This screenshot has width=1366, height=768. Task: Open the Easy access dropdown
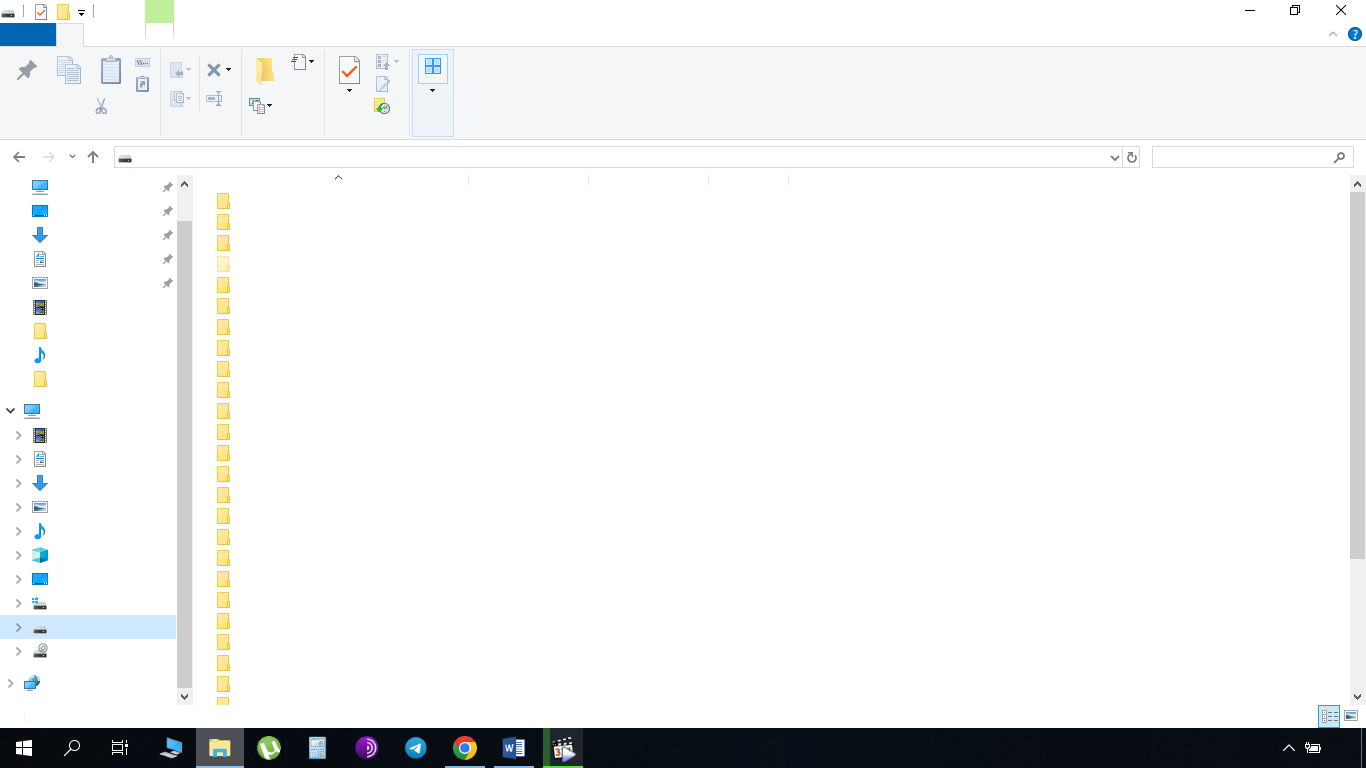261,105
